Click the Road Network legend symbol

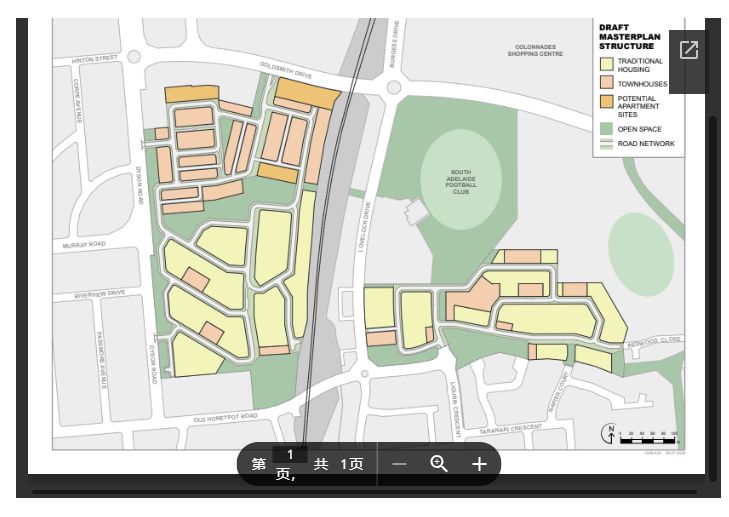(606, 144)
